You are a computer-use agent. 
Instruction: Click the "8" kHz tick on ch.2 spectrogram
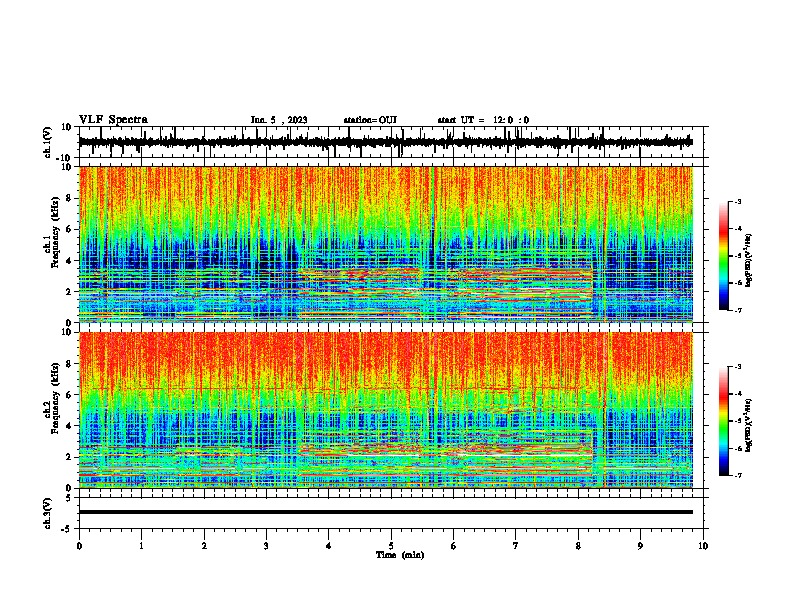(70, 364)
